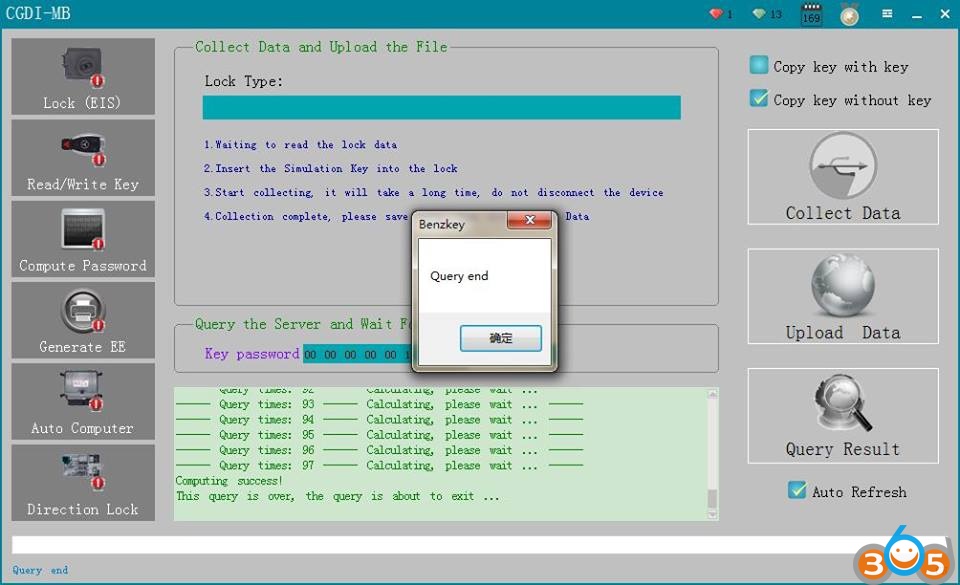Open the Auto Computer module
The height and width of the screenshot is (585, 960).
tap(83, 401)
